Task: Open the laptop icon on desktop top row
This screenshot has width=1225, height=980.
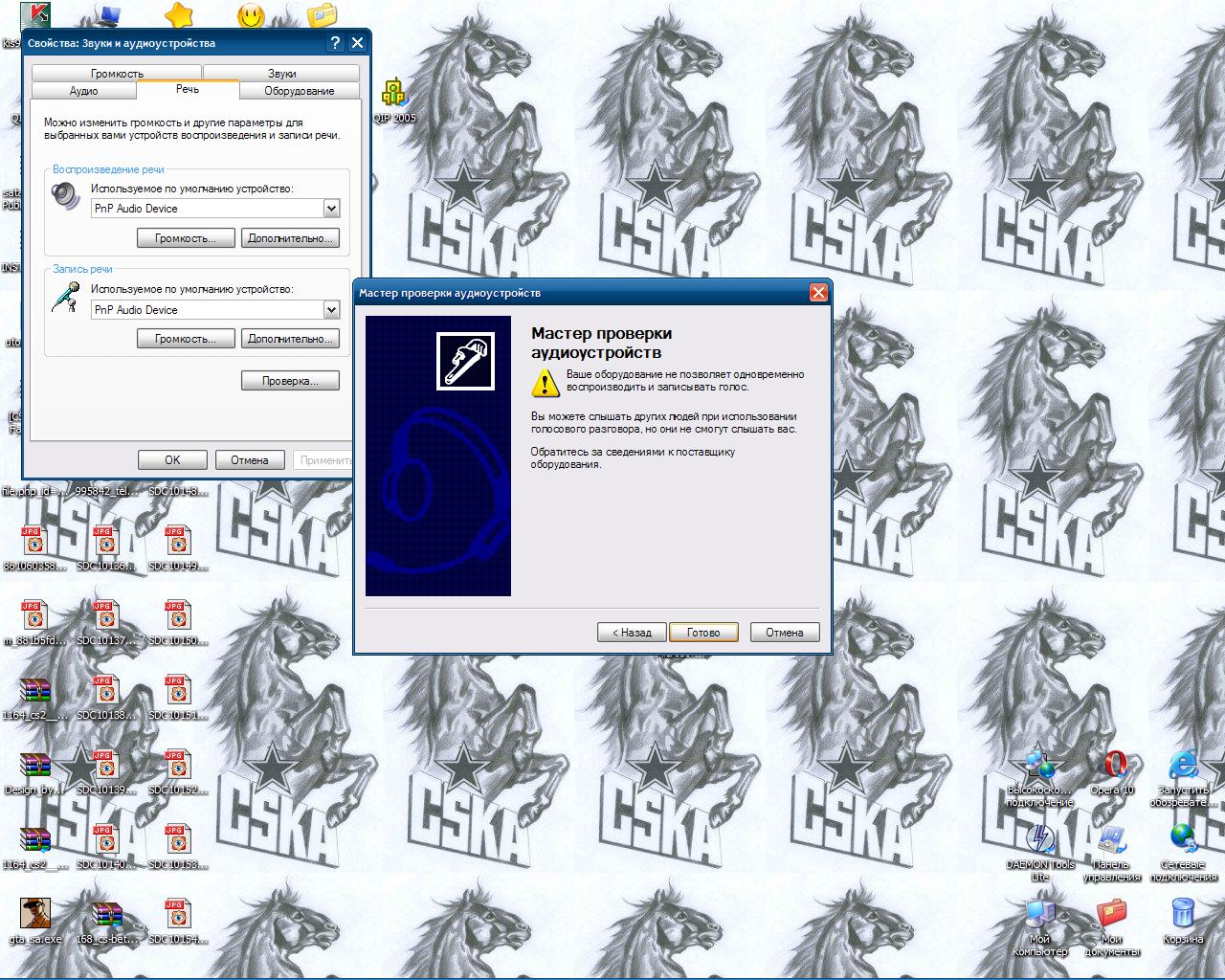Action: [107, 15]
